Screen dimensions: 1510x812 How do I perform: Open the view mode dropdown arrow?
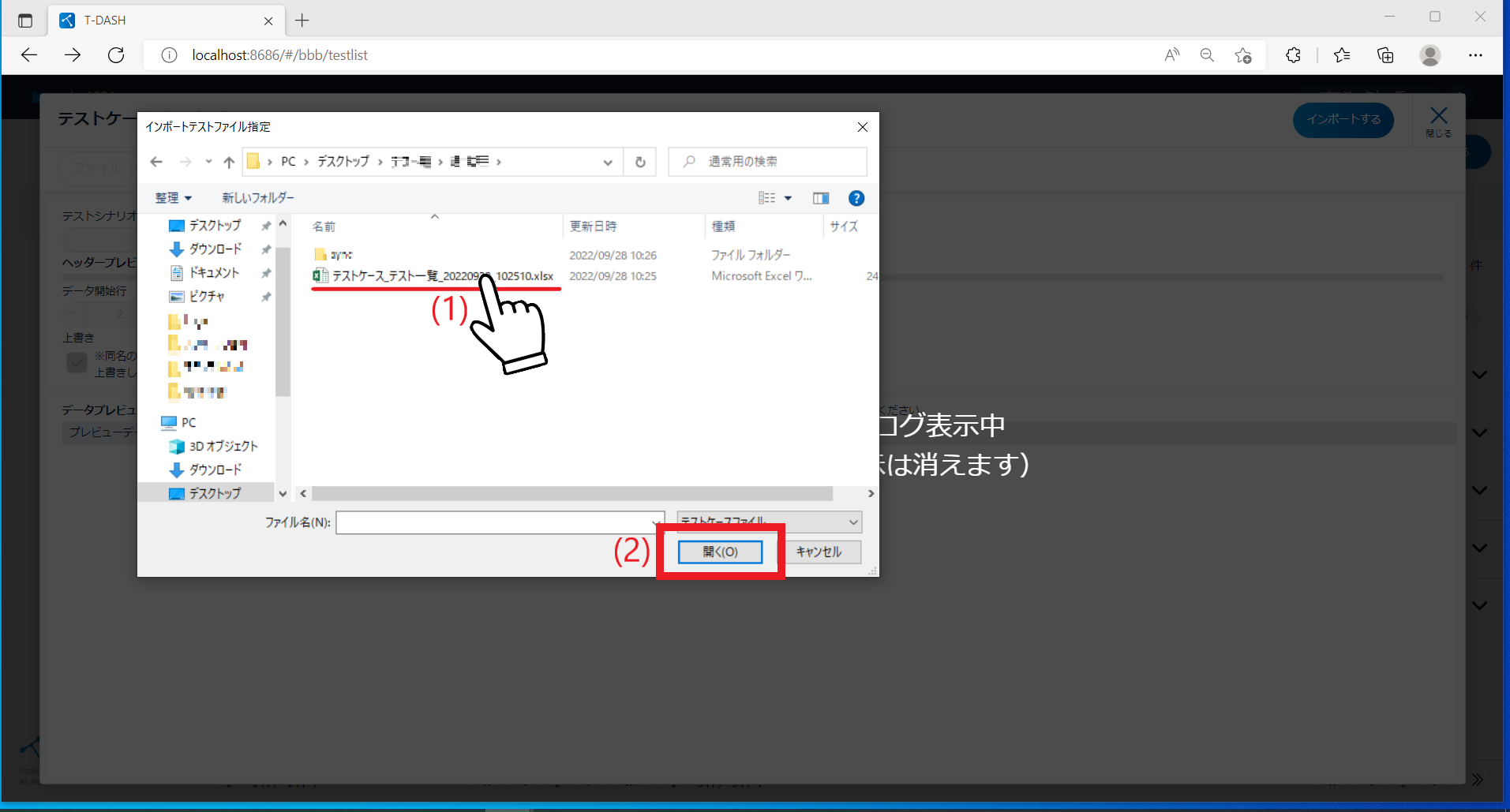(788, 198)
